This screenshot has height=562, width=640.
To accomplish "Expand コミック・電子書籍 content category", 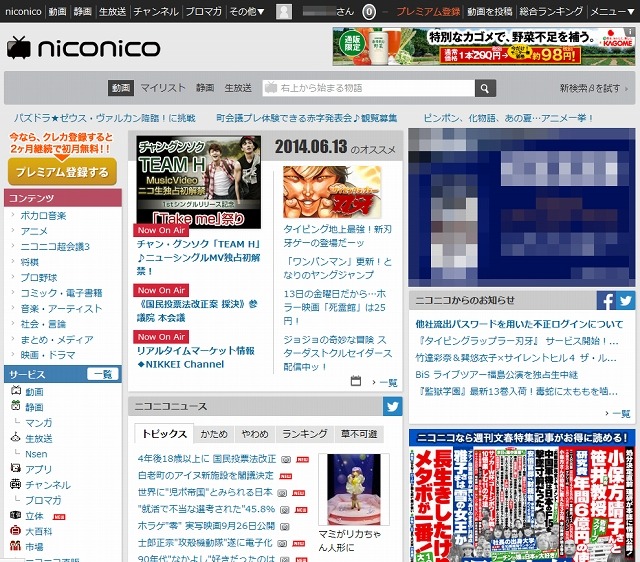I will pyautogui.click(x=61, y=293).
